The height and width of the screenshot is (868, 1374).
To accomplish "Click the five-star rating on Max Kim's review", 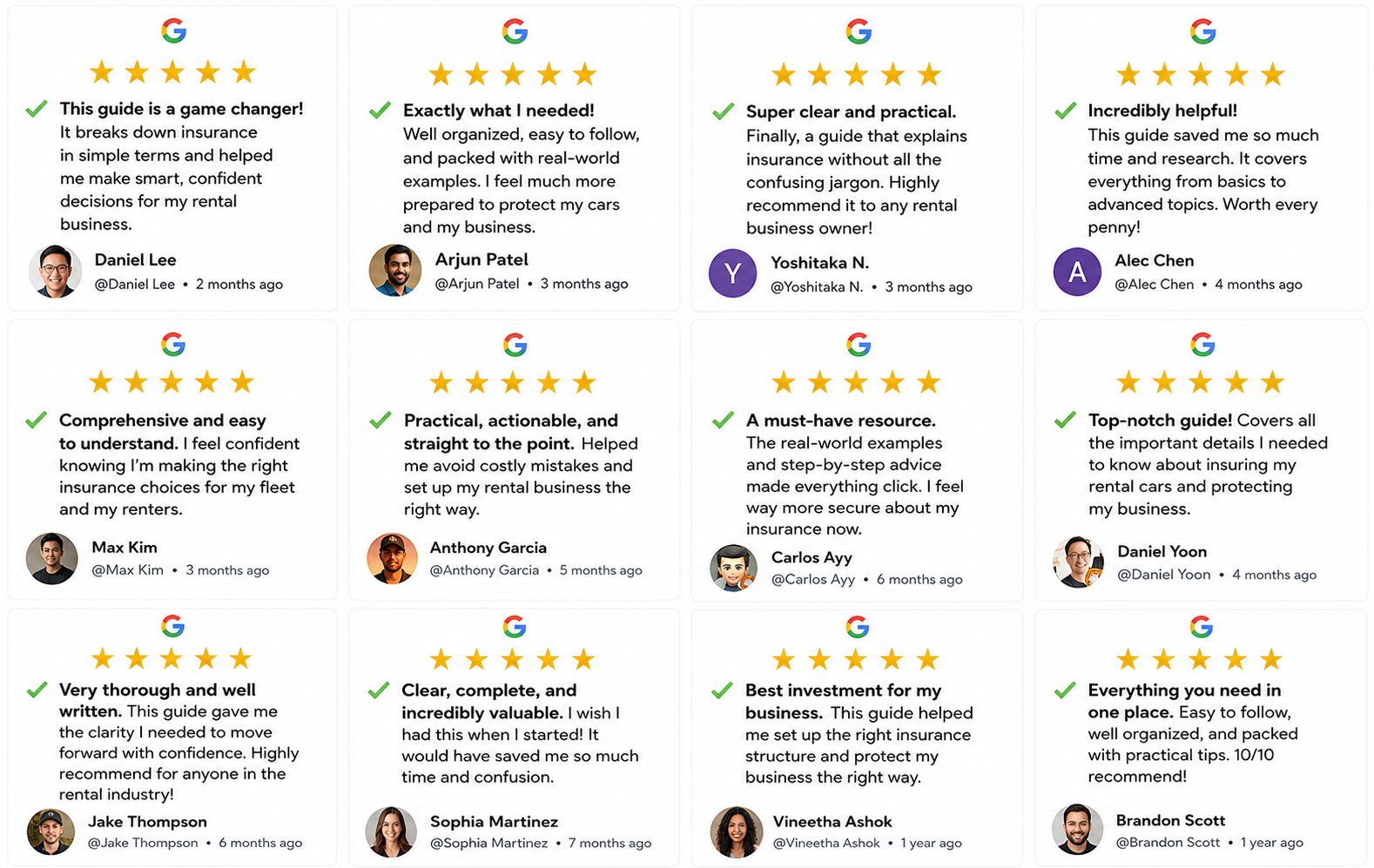I will pos(172,381).
